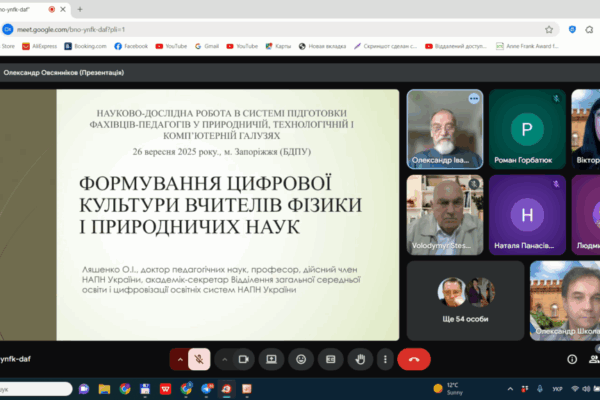Viewport: 600px width, 400px height.
Task: Turn on captions in the call bar
Action: [x=330, y=357]
